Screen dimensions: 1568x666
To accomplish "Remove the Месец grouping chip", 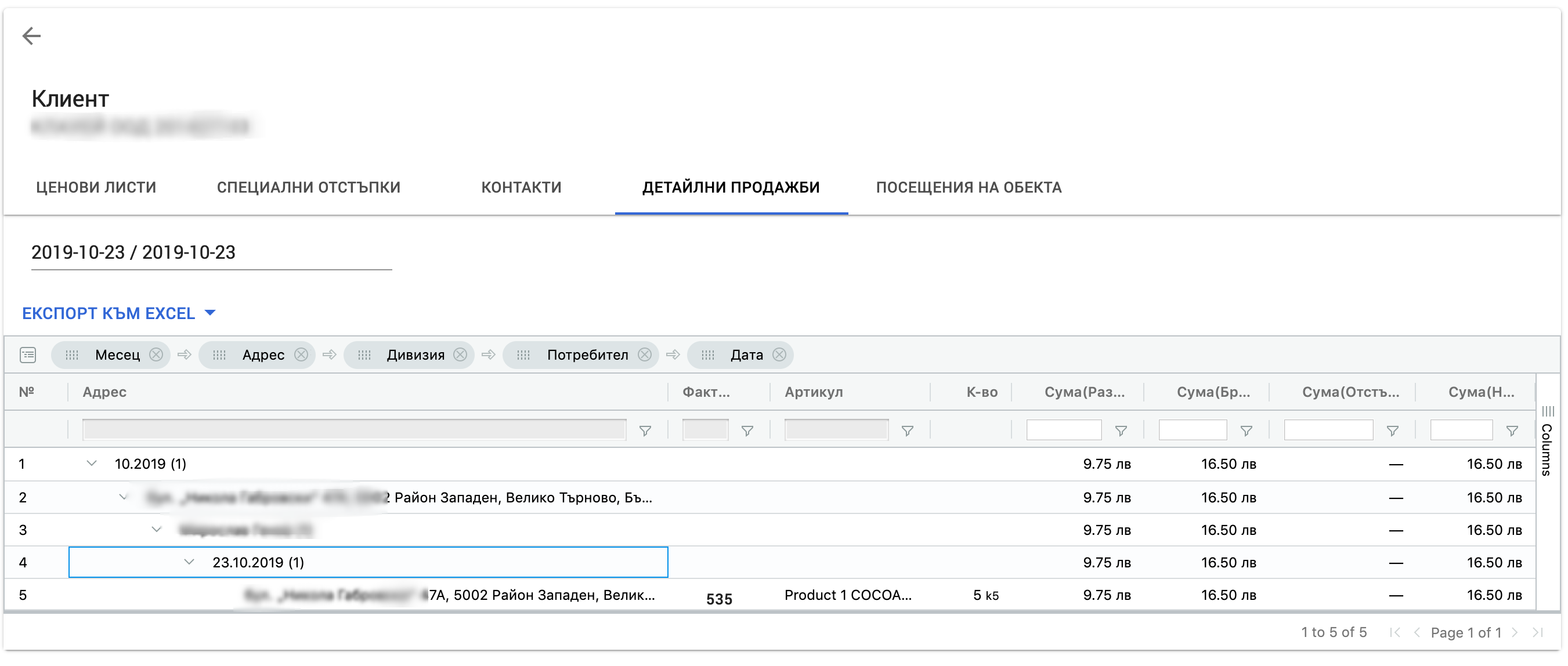I will (157, 354).
